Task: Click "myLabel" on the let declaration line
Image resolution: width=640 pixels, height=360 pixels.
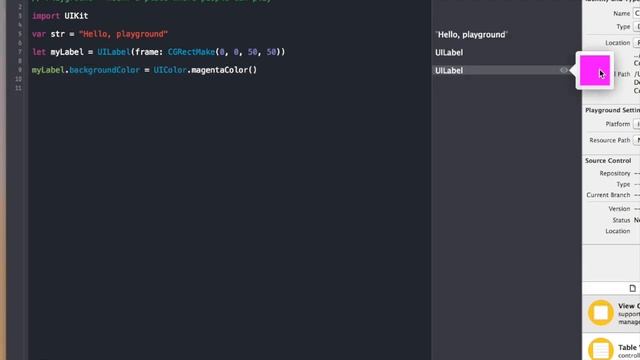Action: point(67,52)
